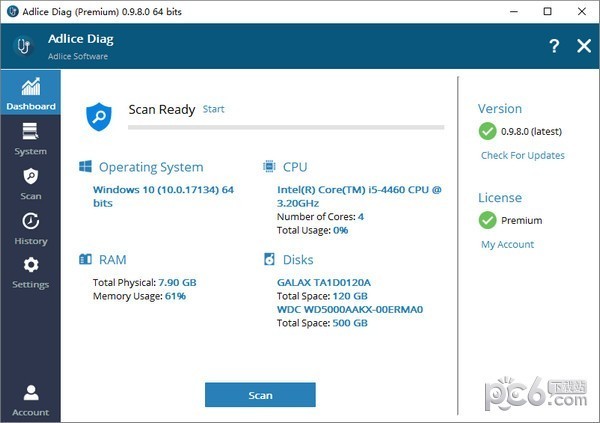Screen dimensions: 600x423
Task: Click the Disks drive icon
Action: pos(269,259)
